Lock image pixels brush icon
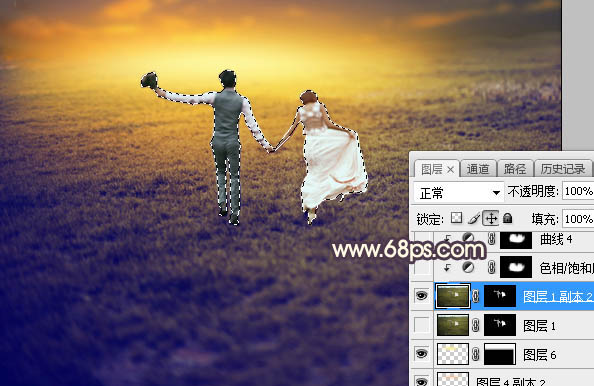This screenshot has width=594, height=386. [x=474, y=218]
